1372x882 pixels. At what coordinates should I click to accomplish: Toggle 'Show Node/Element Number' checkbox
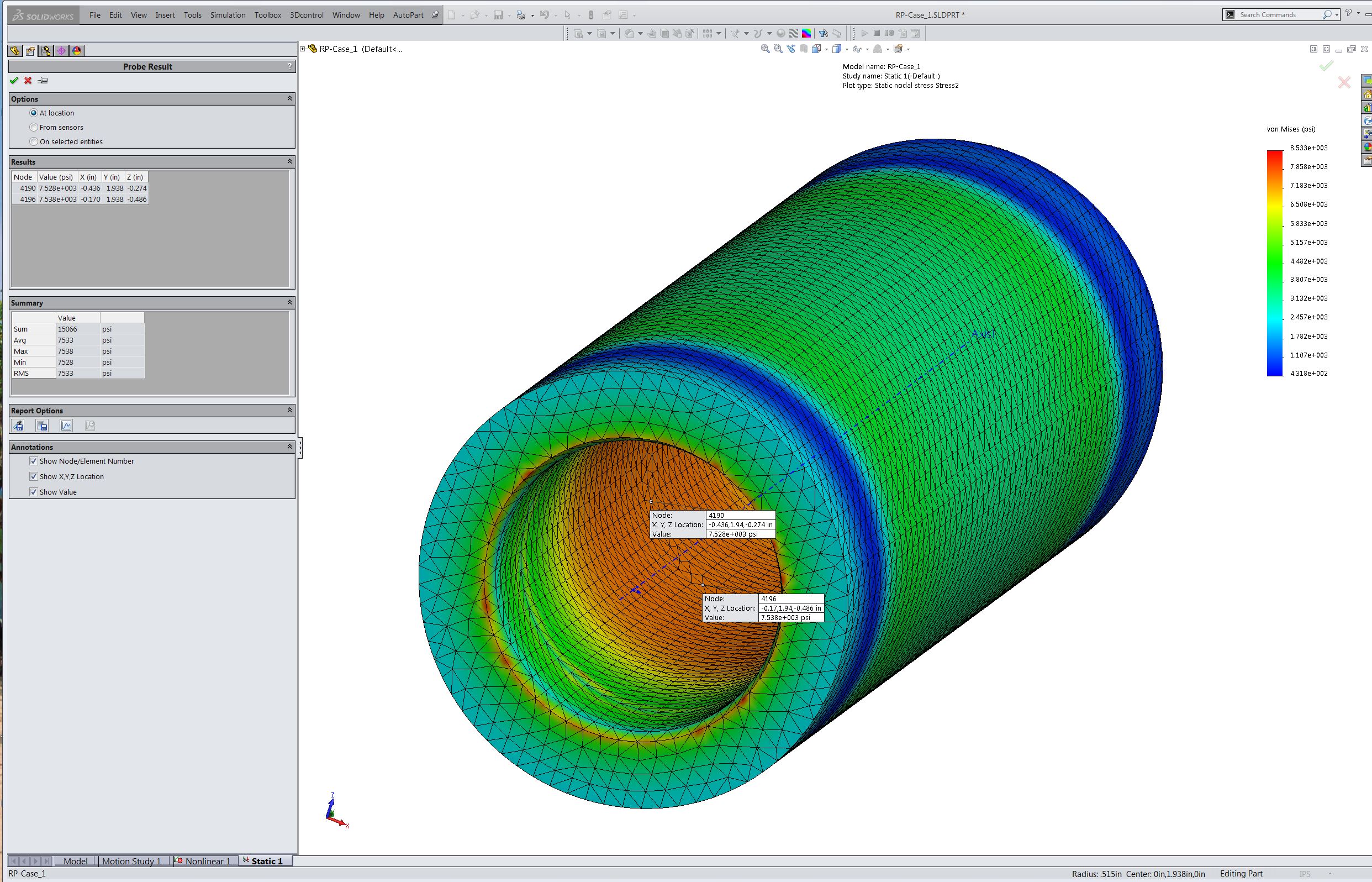33,461
